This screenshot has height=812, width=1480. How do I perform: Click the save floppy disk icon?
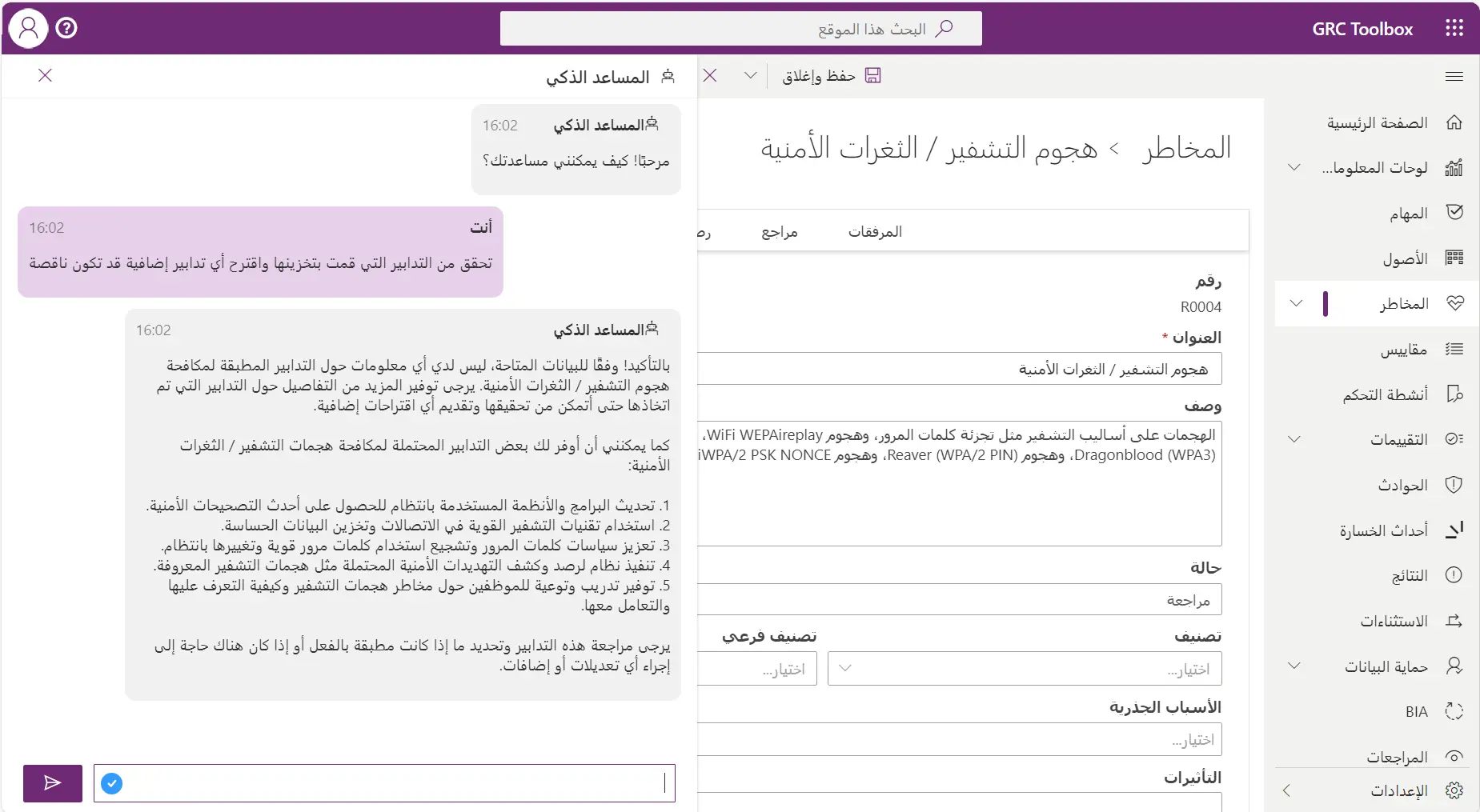pyautogui.click(x=873, y=75)
